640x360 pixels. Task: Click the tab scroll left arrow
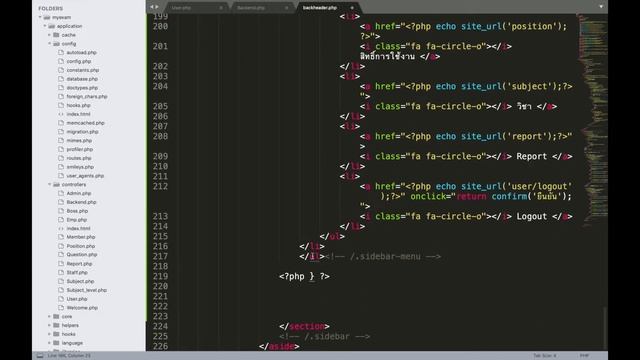(151, 7)
